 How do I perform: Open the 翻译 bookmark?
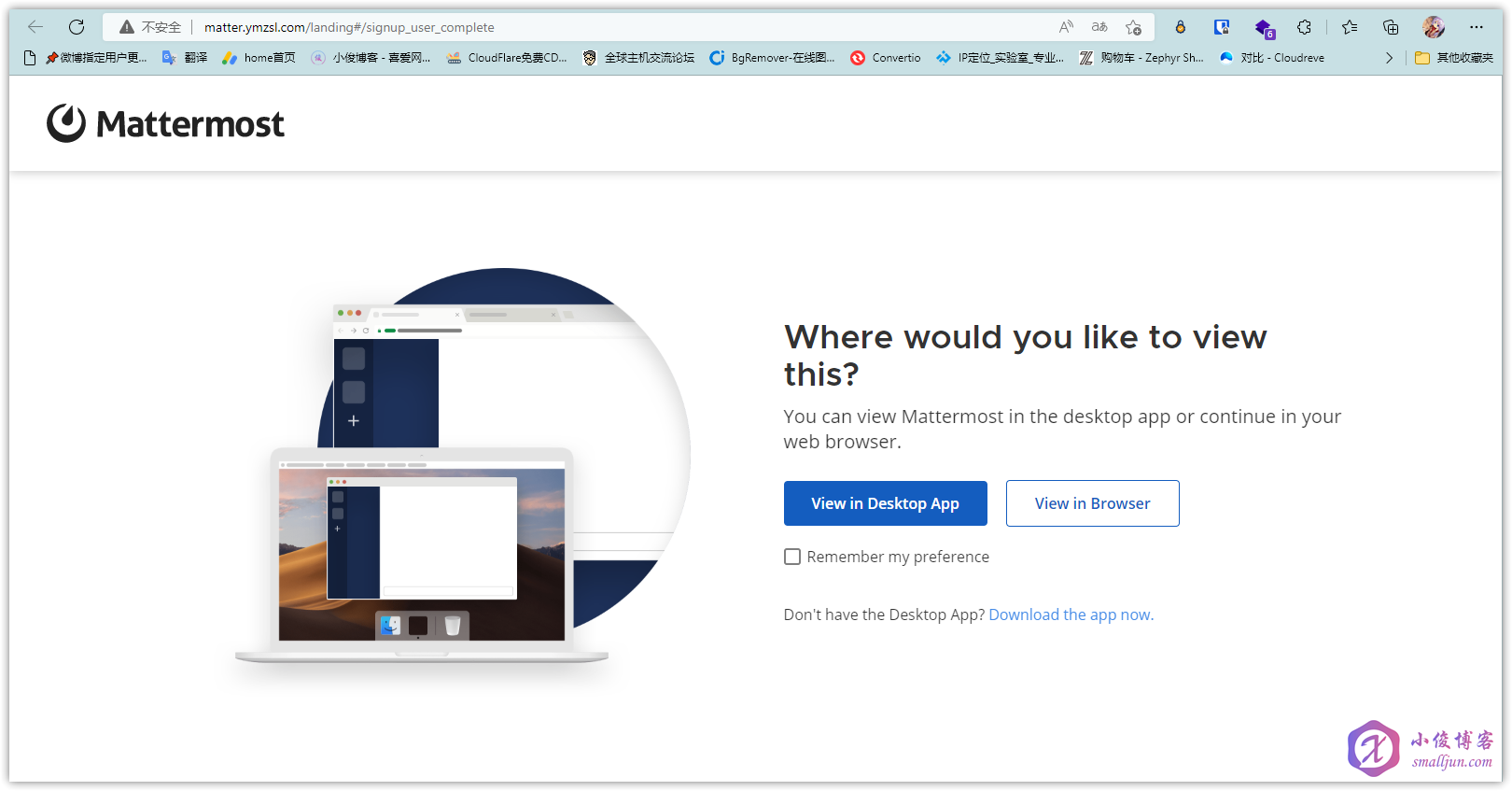coord(185,58)
